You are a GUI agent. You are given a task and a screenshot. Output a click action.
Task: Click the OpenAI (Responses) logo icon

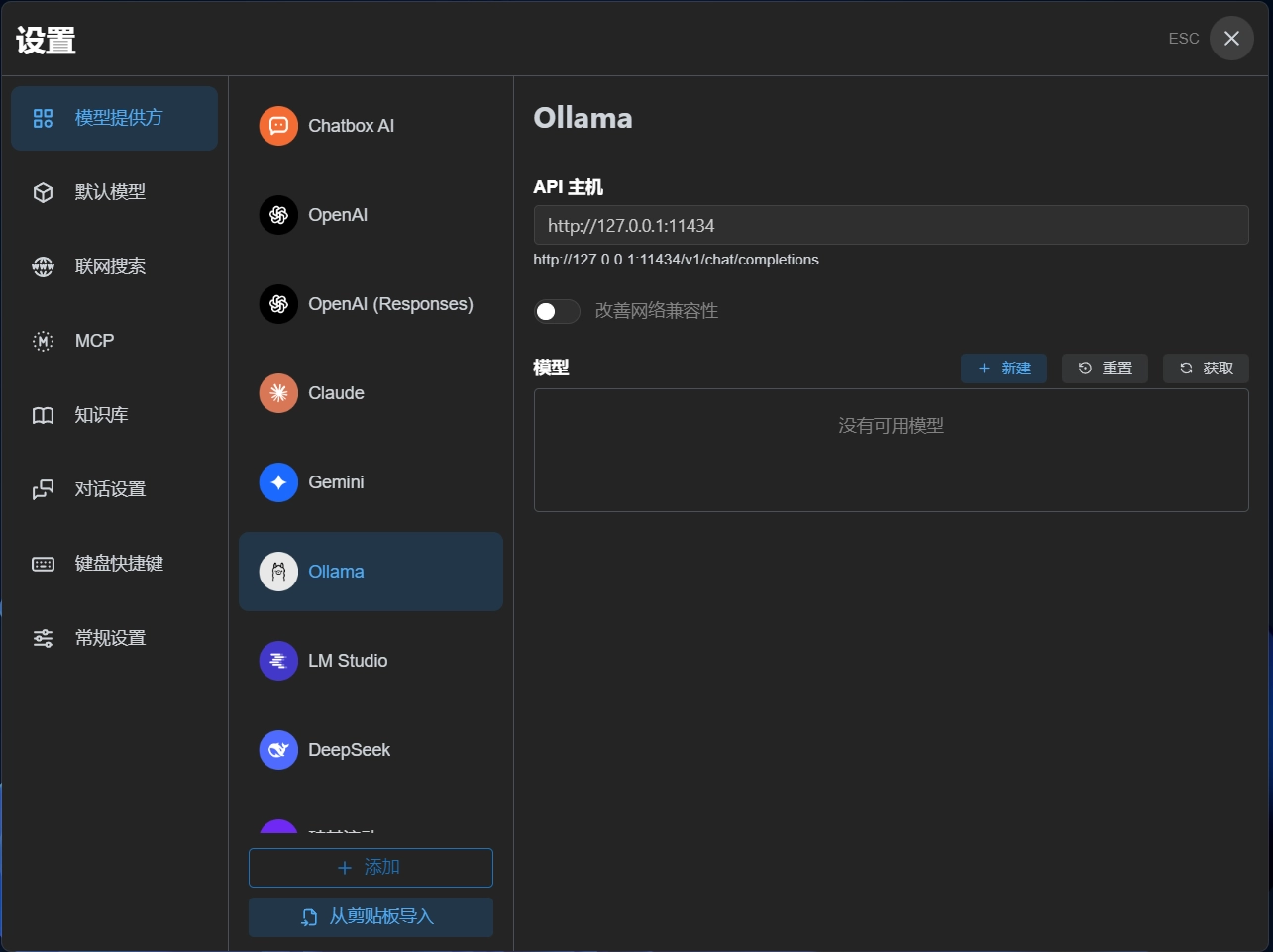[278, 304]
